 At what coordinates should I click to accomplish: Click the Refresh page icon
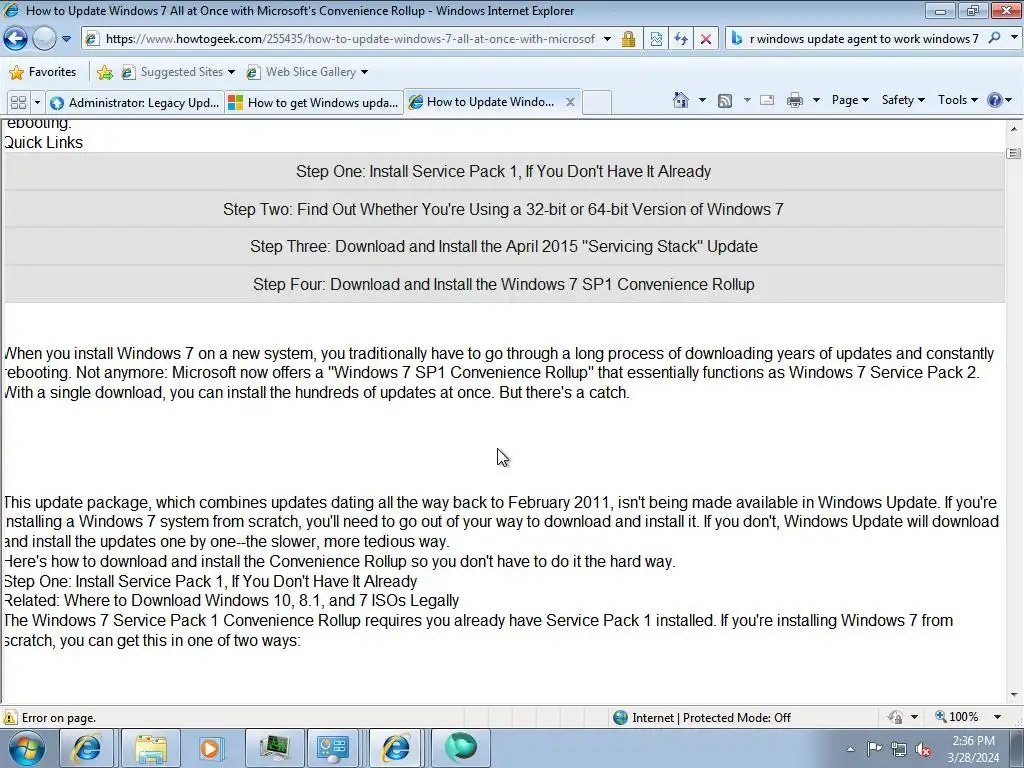[681, 39]
